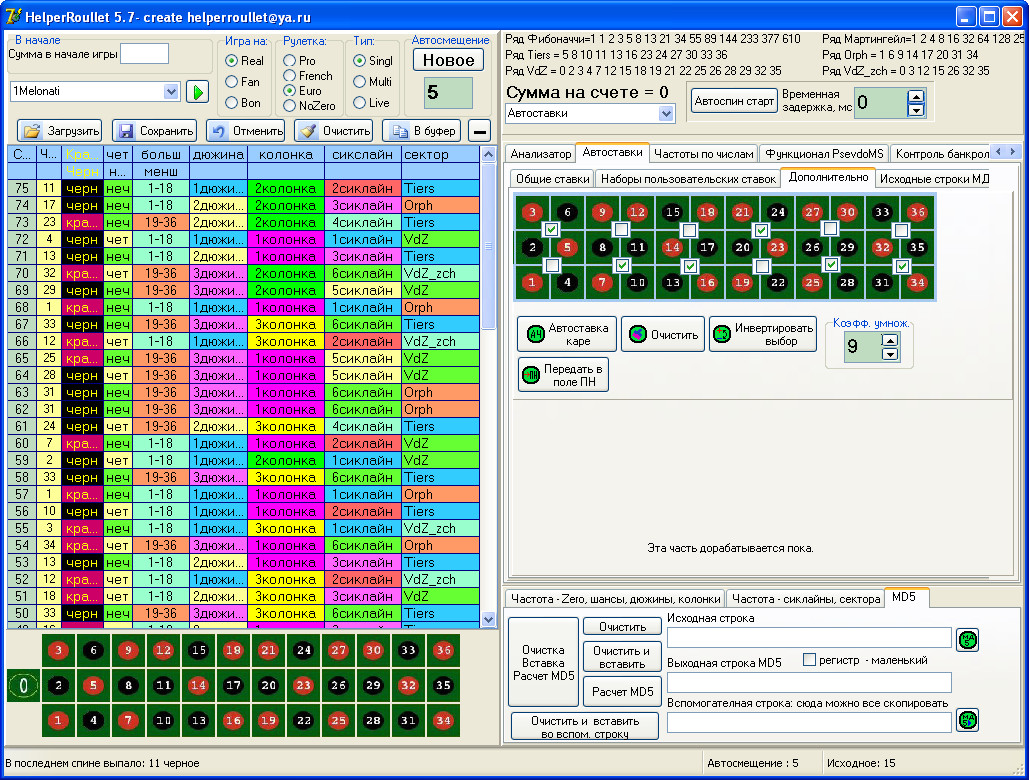Viewport: 1029px width, 780px height.
Task: Select the French roulette radio button
Action: pos(290,76)
